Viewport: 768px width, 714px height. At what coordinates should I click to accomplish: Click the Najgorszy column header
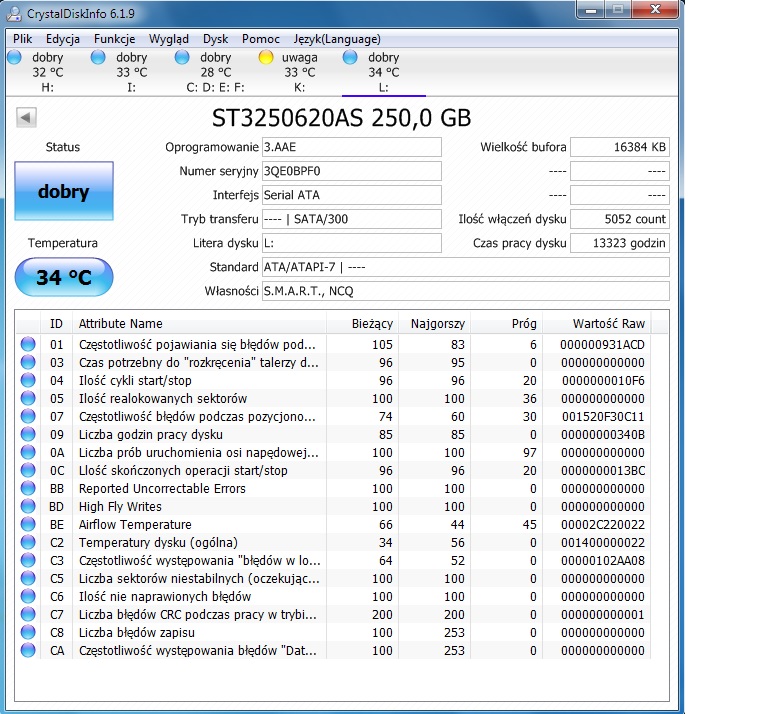tap(434, 324)
